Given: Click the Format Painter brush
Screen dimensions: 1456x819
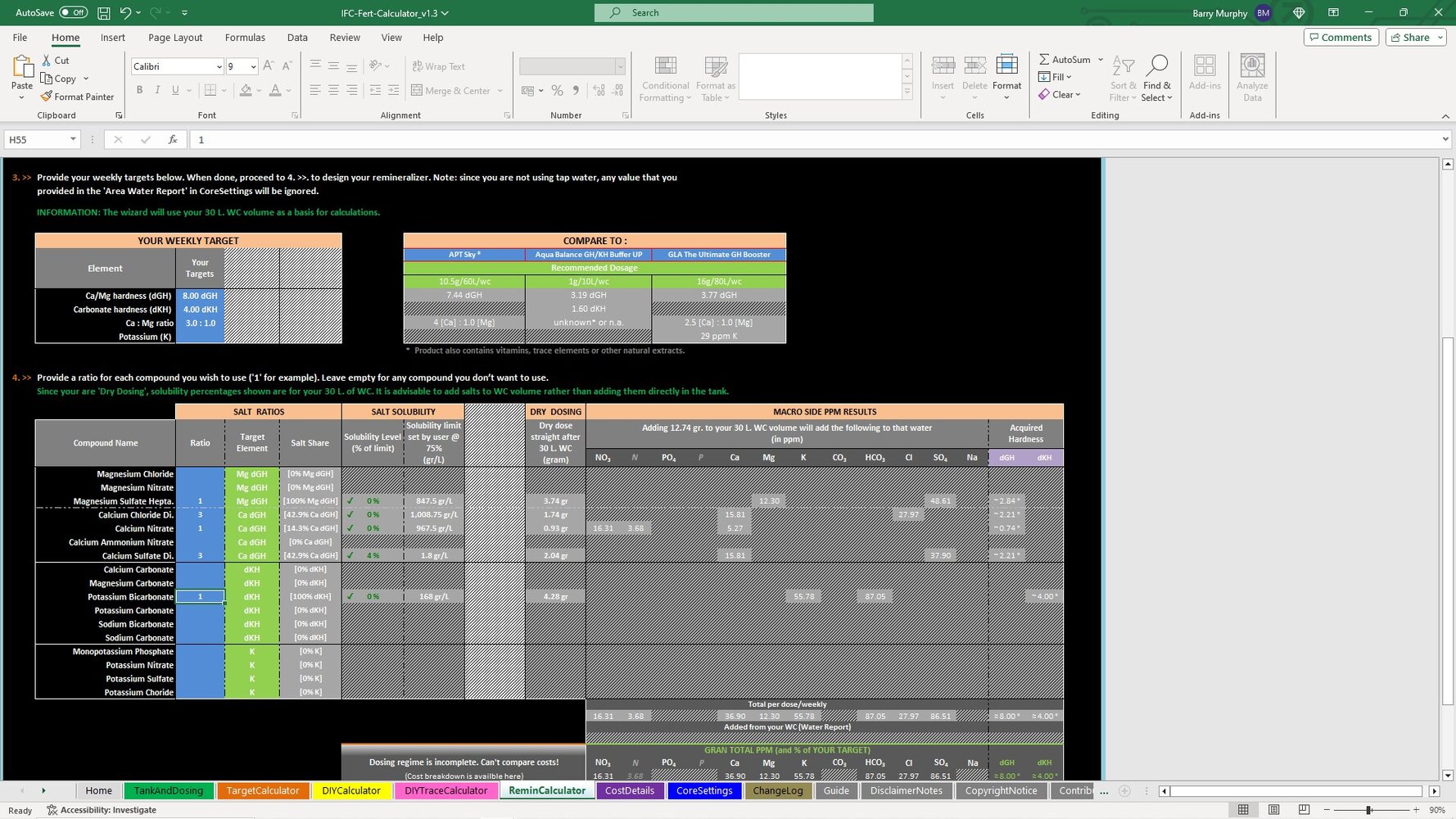Looking at the screenshot, I should 47,97.
